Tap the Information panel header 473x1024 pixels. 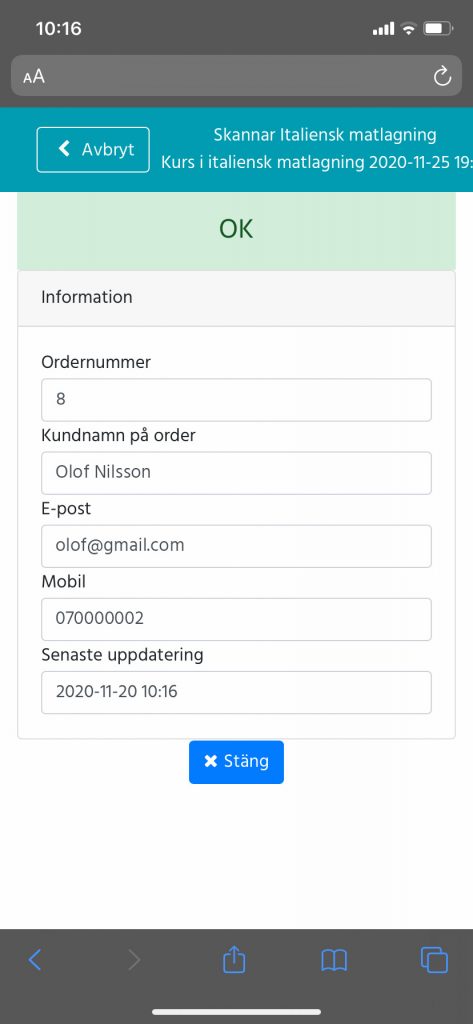tap(236, 298)
